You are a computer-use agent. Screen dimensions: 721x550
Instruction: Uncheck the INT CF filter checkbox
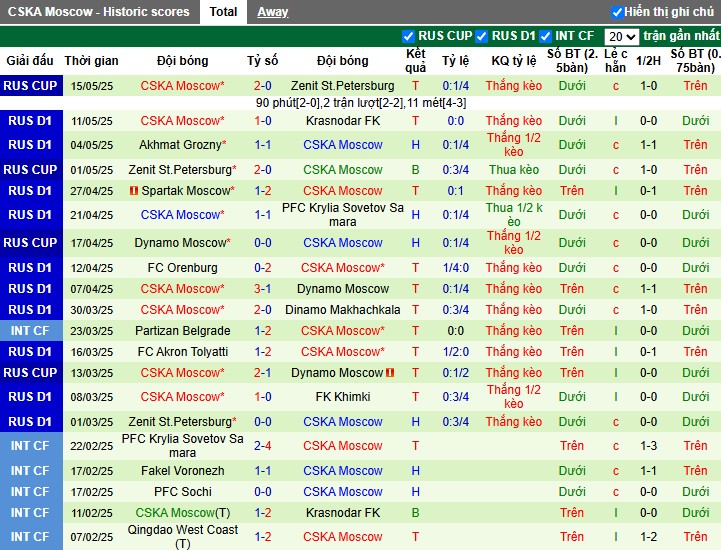tap(545, 36)
